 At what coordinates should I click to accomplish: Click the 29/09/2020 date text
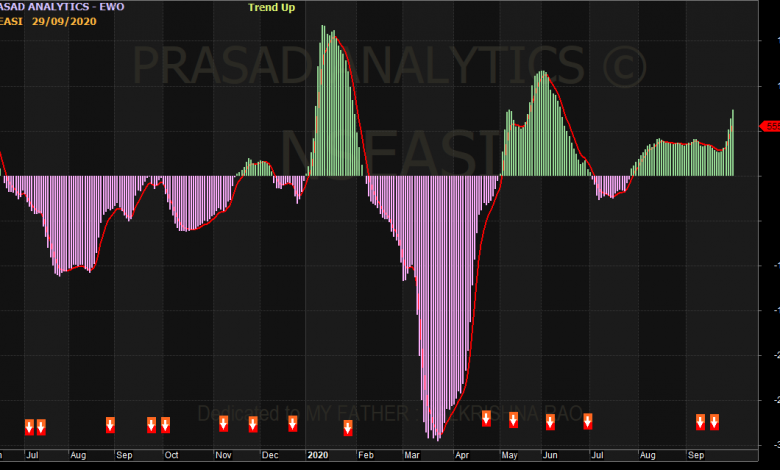66,21
